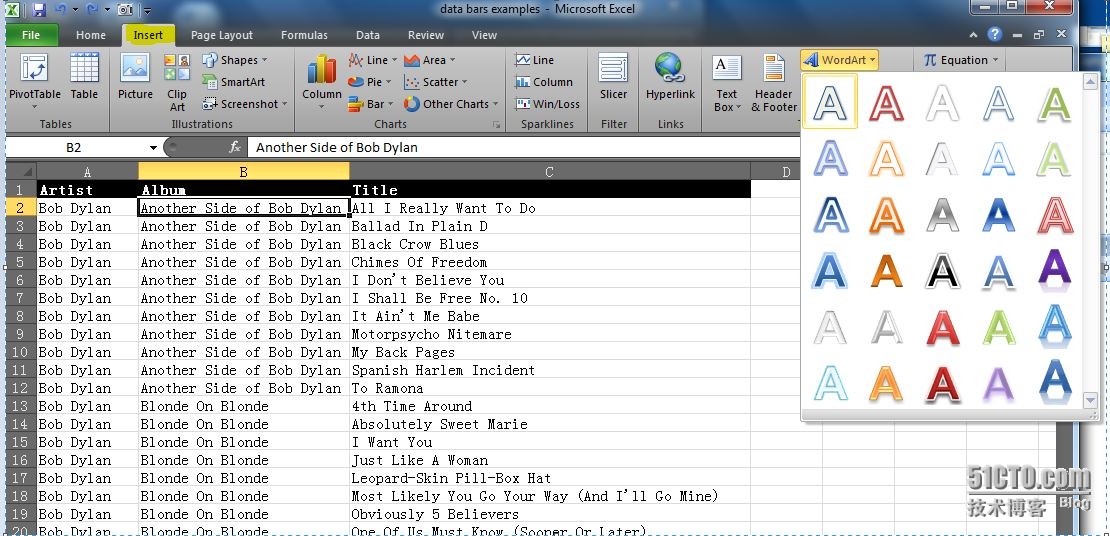Choose the red outlined WordArt style in top row

[886, 102]
